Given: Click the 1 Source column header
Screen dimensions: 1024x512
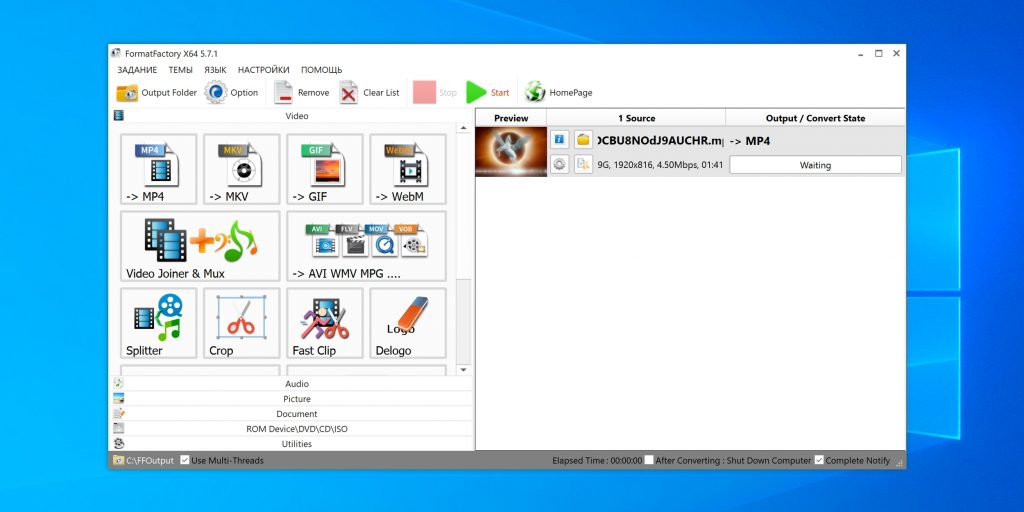Looking at the screenshot, I should 636,118.
